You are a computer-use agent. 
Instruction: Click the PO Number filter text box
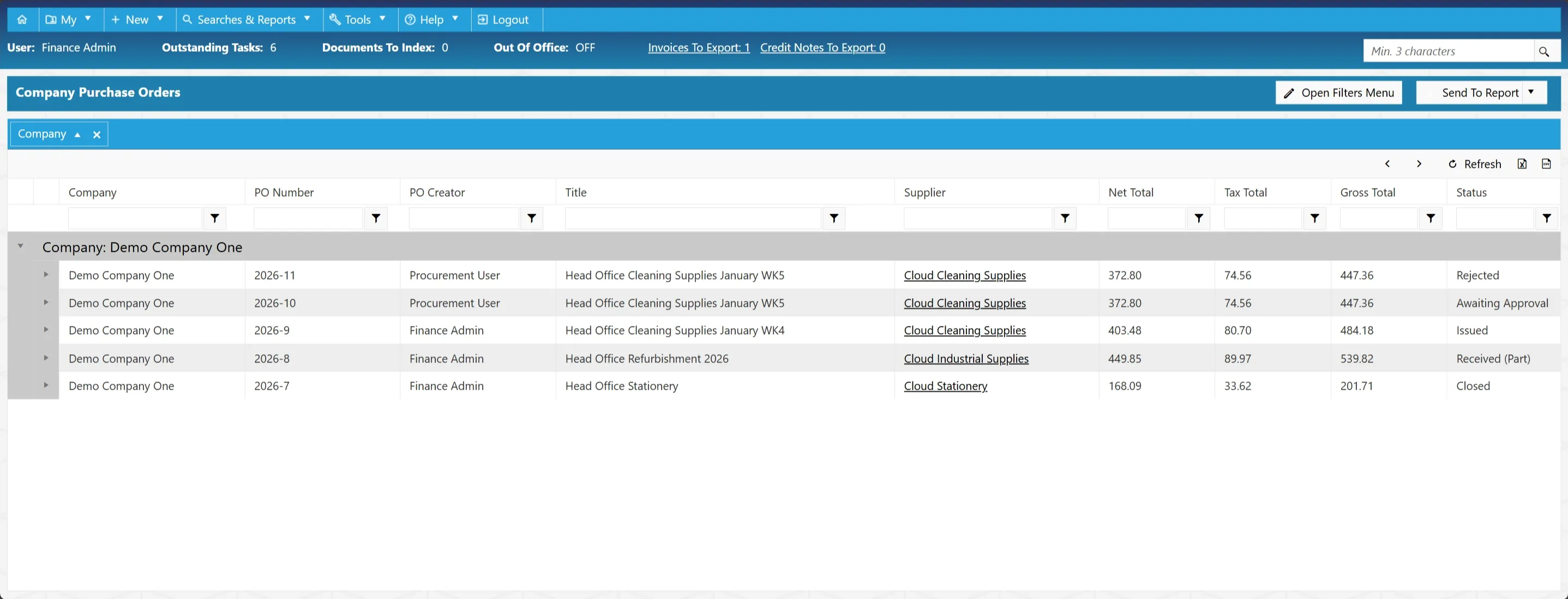(308, 219)
